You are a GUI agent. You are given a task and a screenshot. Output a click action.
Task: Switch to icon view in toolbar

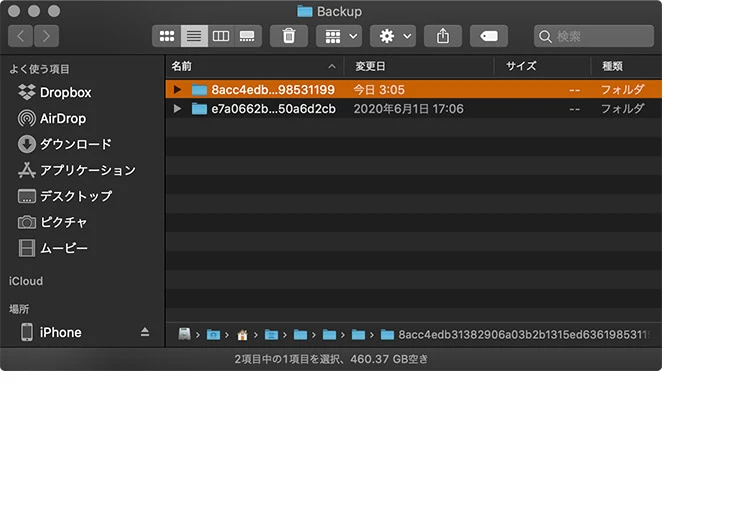166,36
